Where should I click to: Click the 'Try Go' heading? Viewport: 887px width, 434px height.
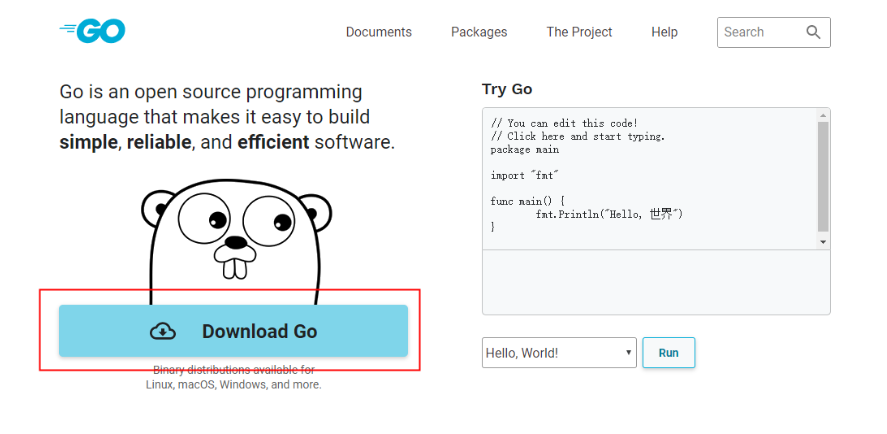507,89
